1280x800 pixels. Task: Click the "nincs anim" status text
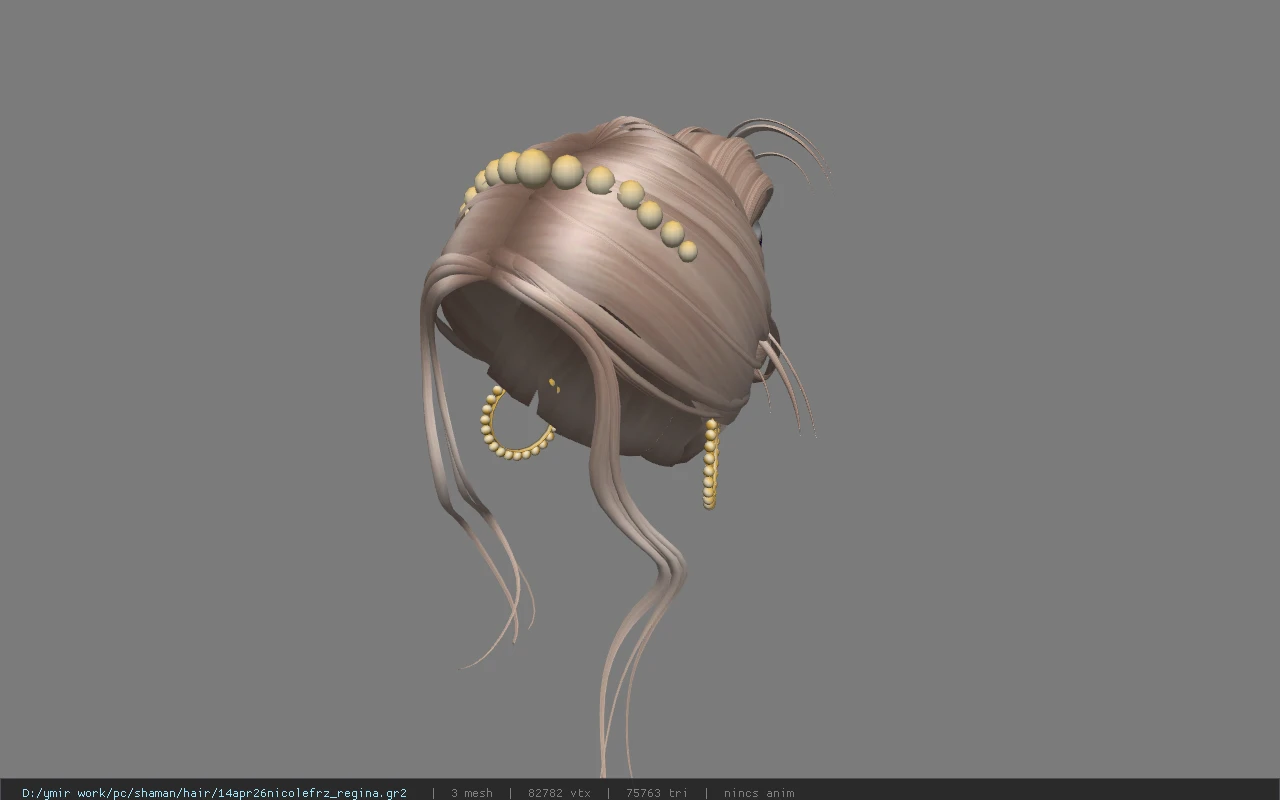click(759, 793)
